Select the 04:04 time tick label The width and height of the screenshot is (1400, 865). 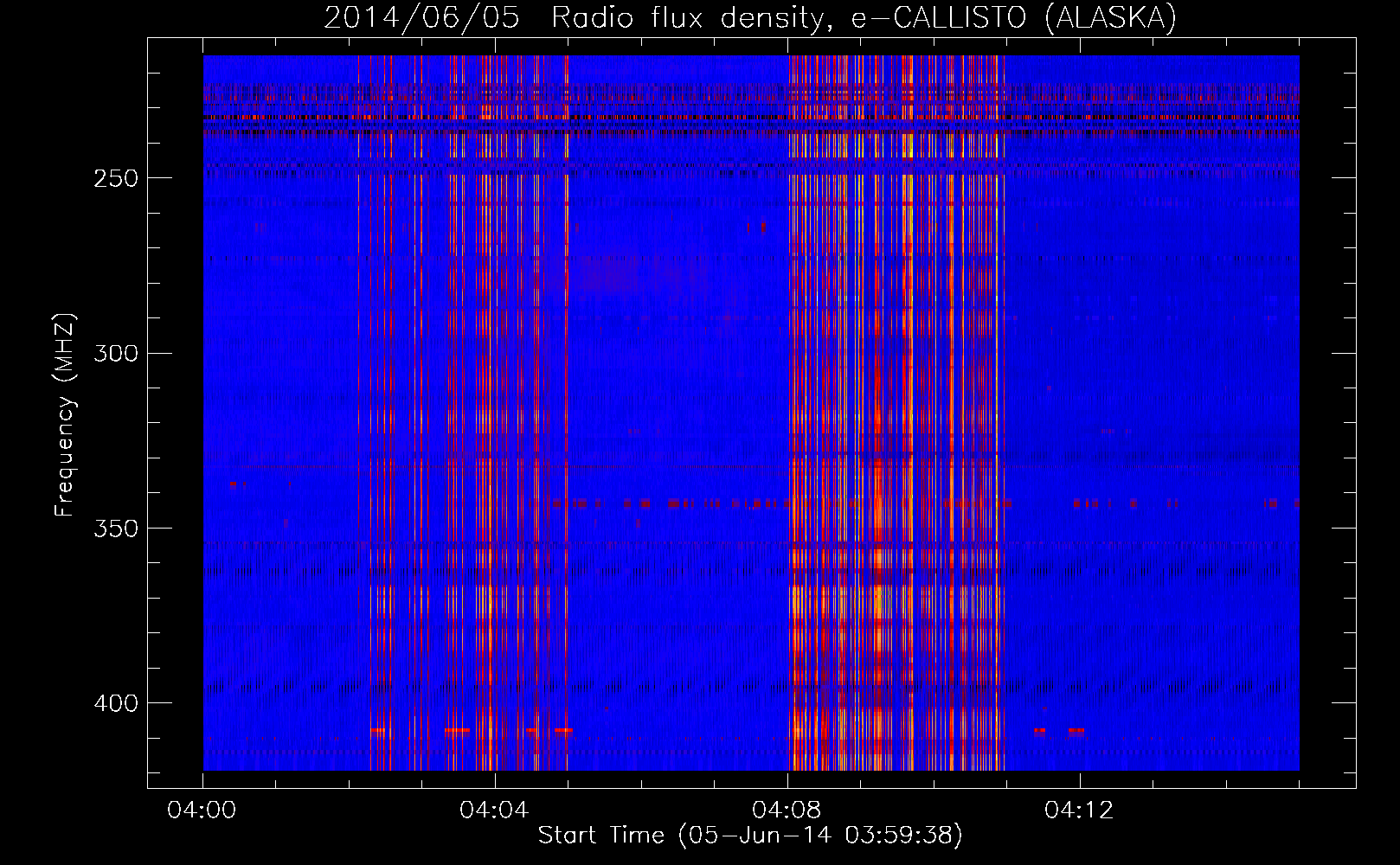pyautogui.click(x=494, y=811)
